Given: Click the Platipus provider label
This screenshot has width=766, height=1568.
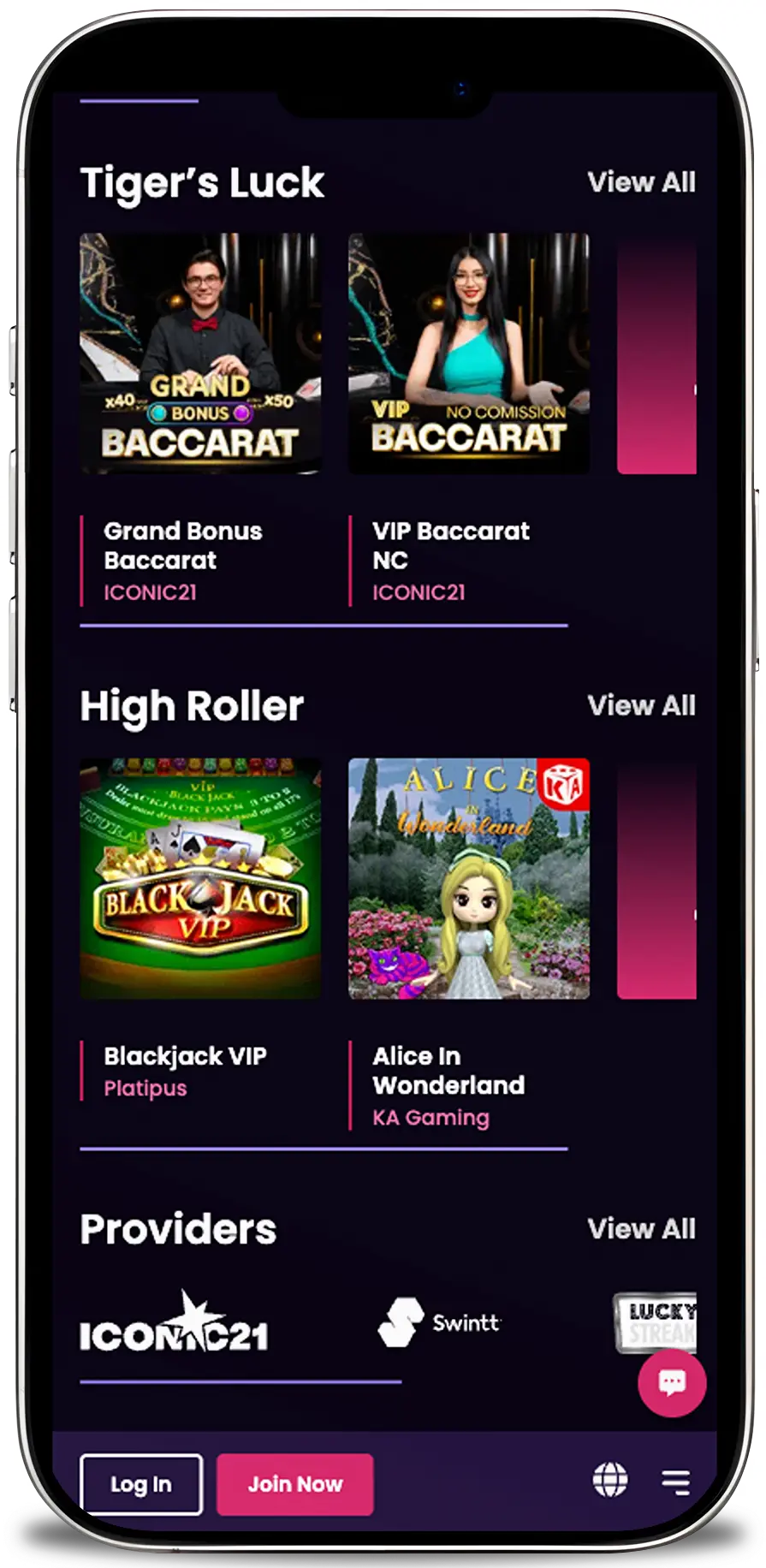Looking at the screenshot, I should (x=145, y=1089).
